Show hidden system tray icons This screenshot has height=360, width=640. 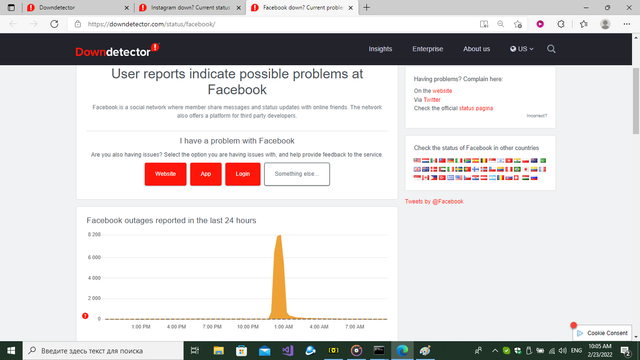point(495,351)
